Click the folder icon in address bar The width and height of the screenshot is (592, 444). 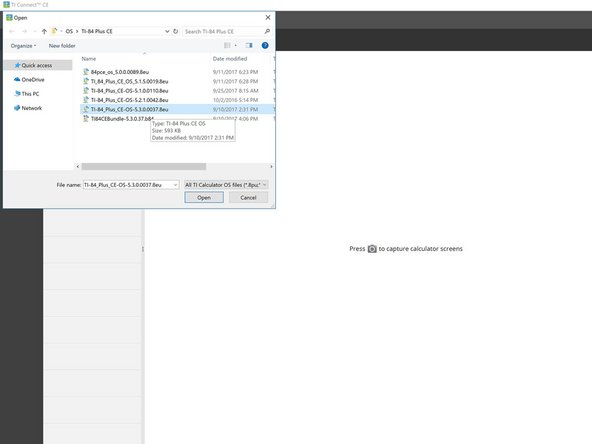point(54,31)
